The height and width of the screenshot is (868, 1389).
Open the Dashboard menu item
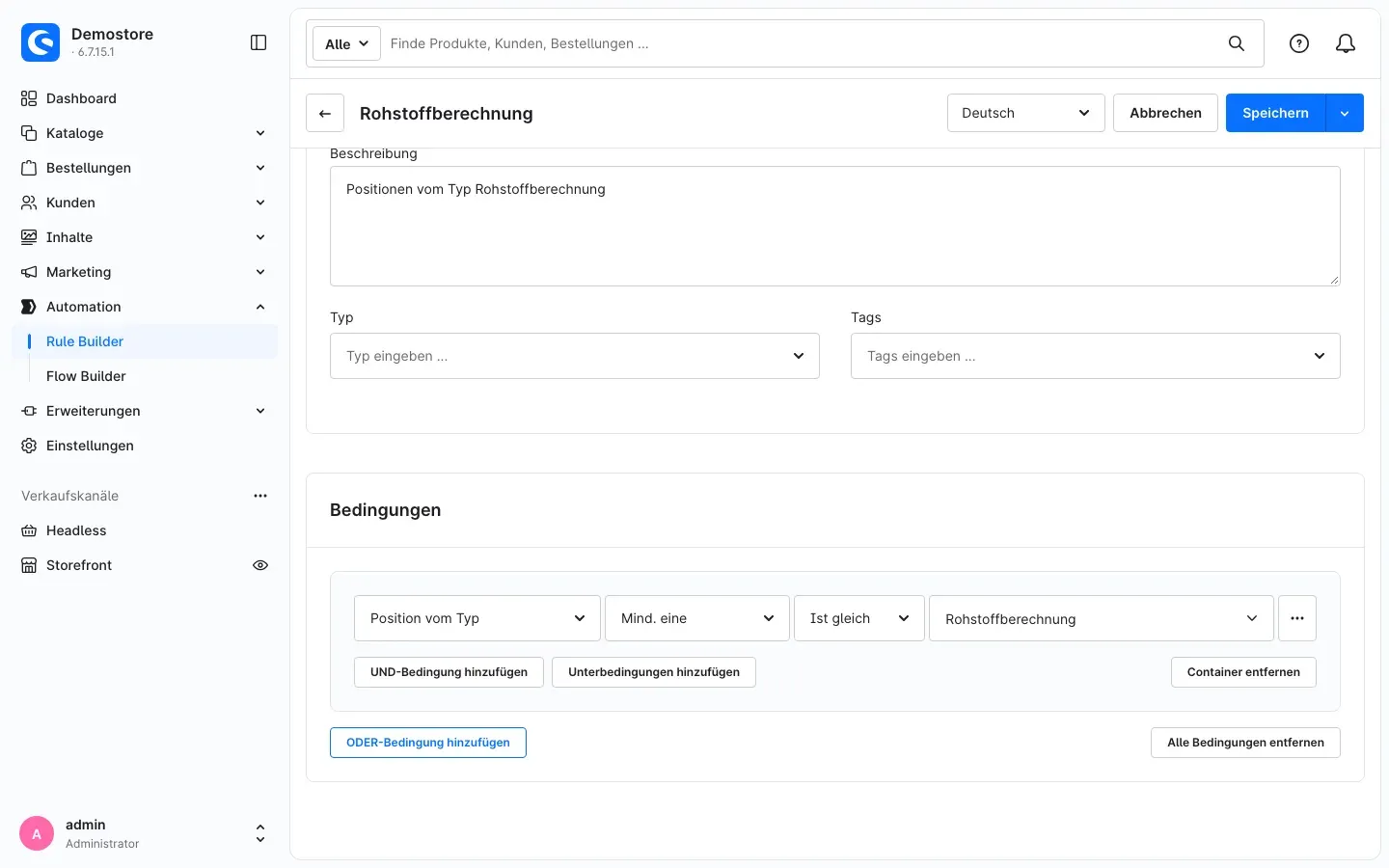click(x=145, y=98)
